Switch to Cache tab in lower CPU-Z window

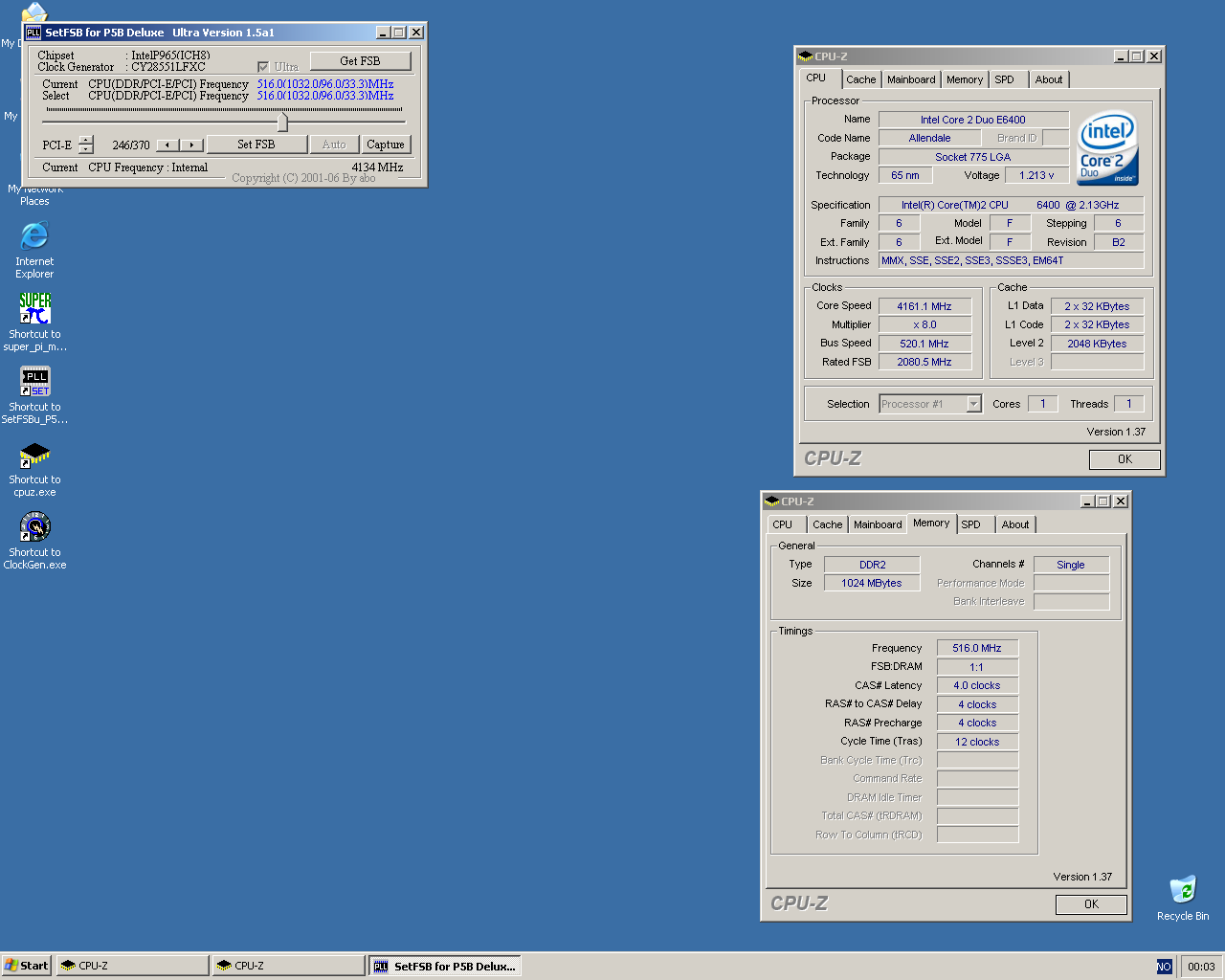coord(827,524)
